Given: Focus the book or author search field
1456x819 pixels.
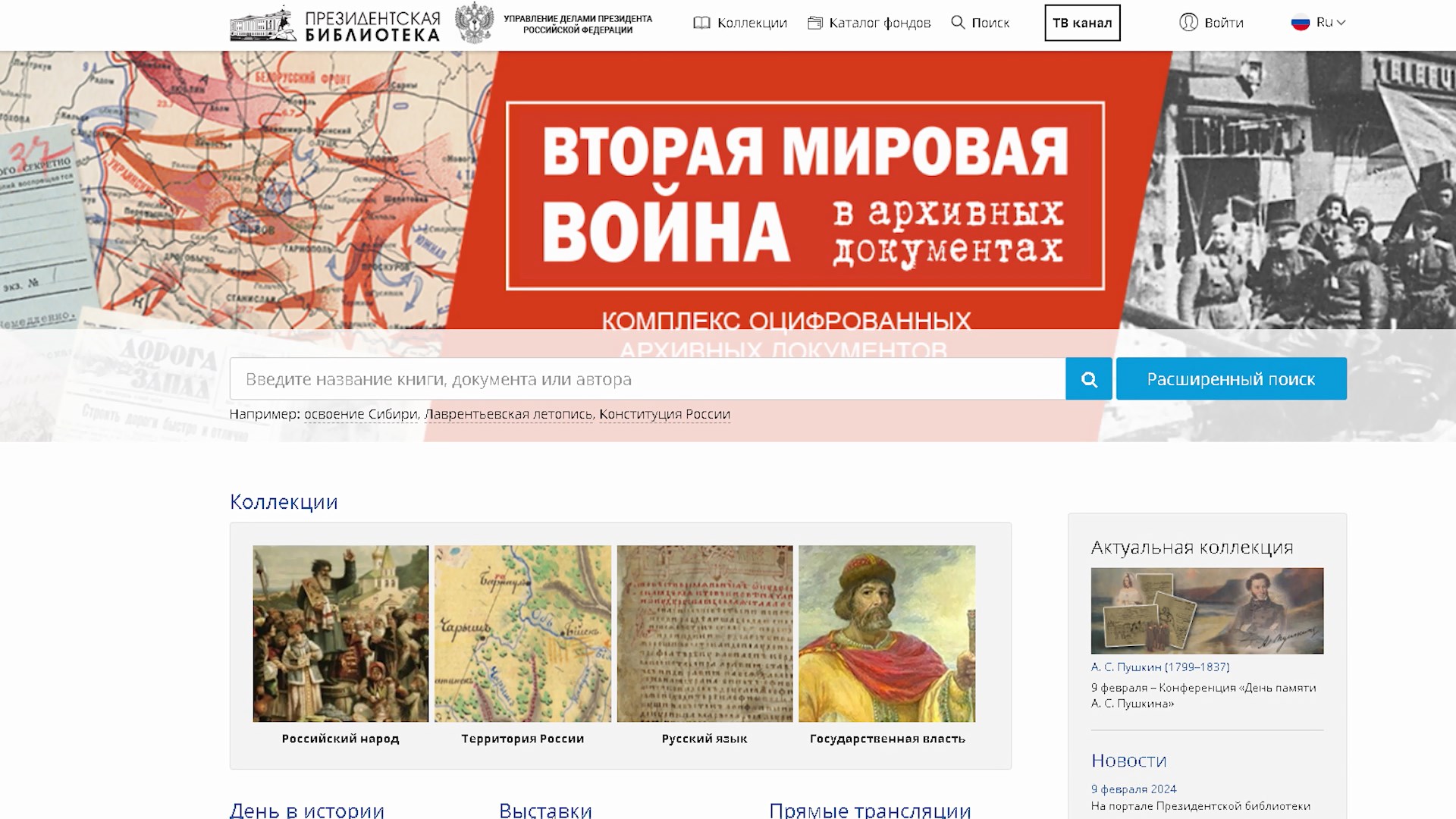Looking at the screenshot, I should pyautogui.click(x=647, y=379).
